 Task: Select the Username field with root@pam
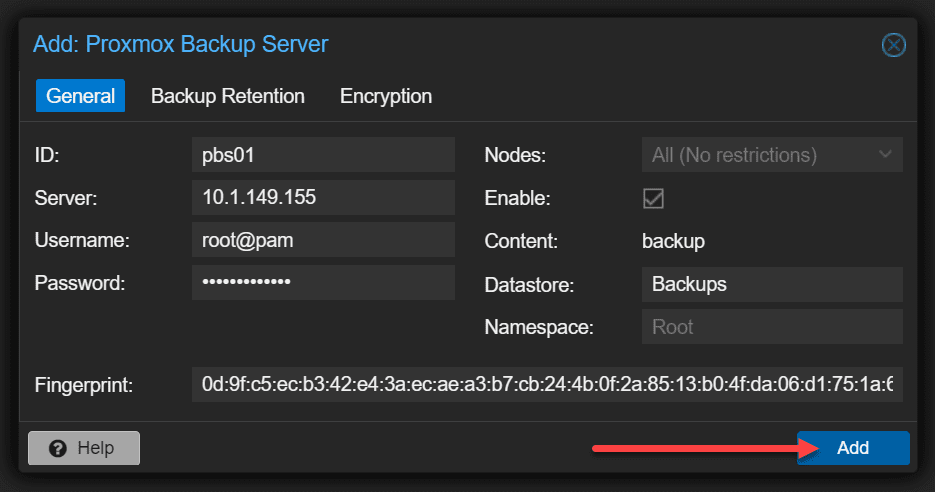pyautogui.click(x=322, y=241)
